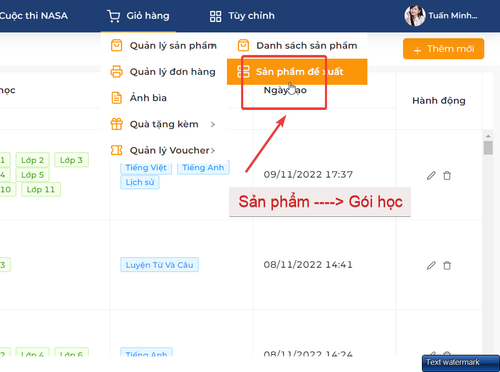This screenshot has height=372, width=500.
Task: Click the printer icon for Quản lý đơn hàng
Action: click(116, 72)
